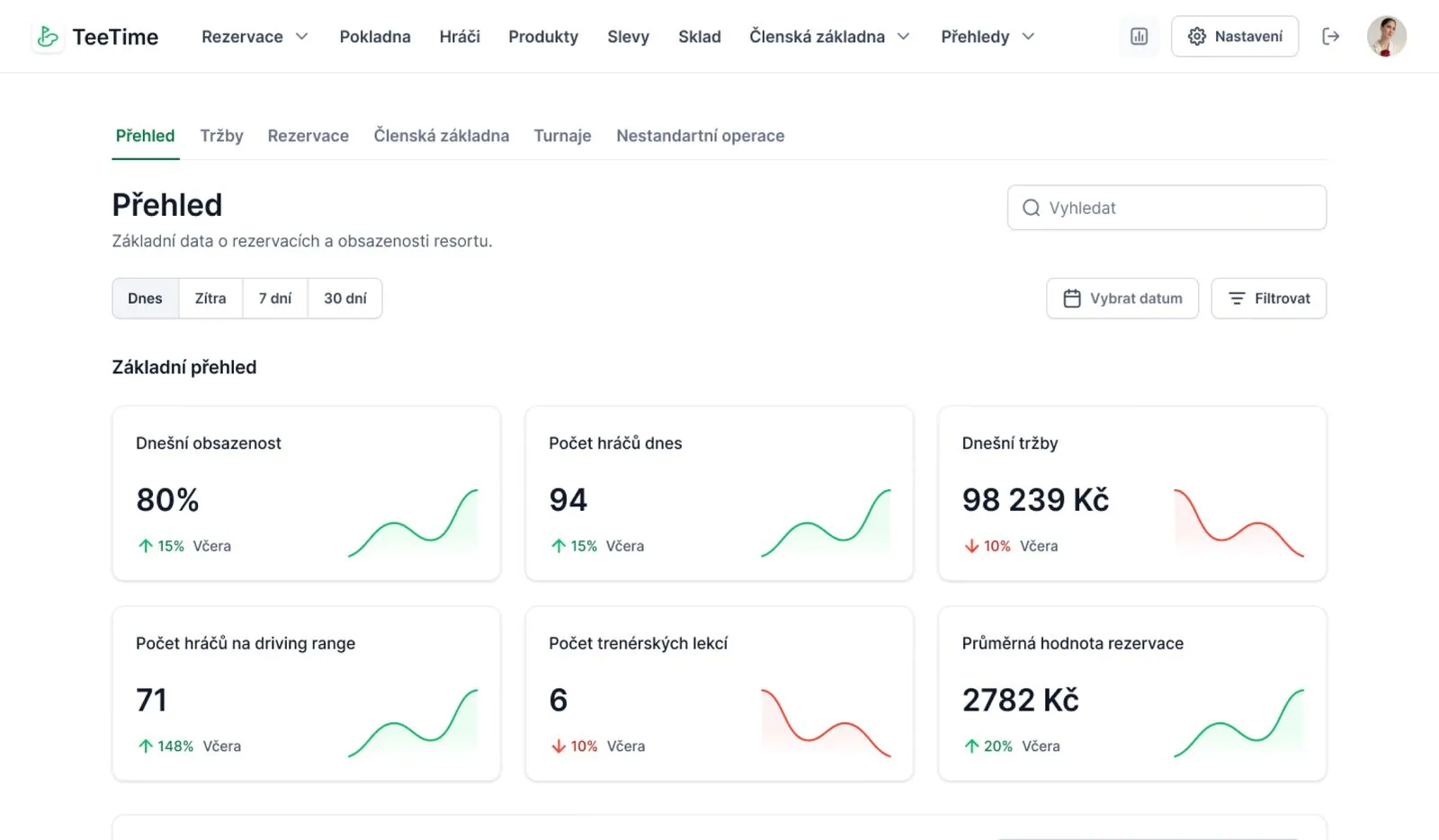Open the Nestandartní operace tab

[x=701, y=136]
